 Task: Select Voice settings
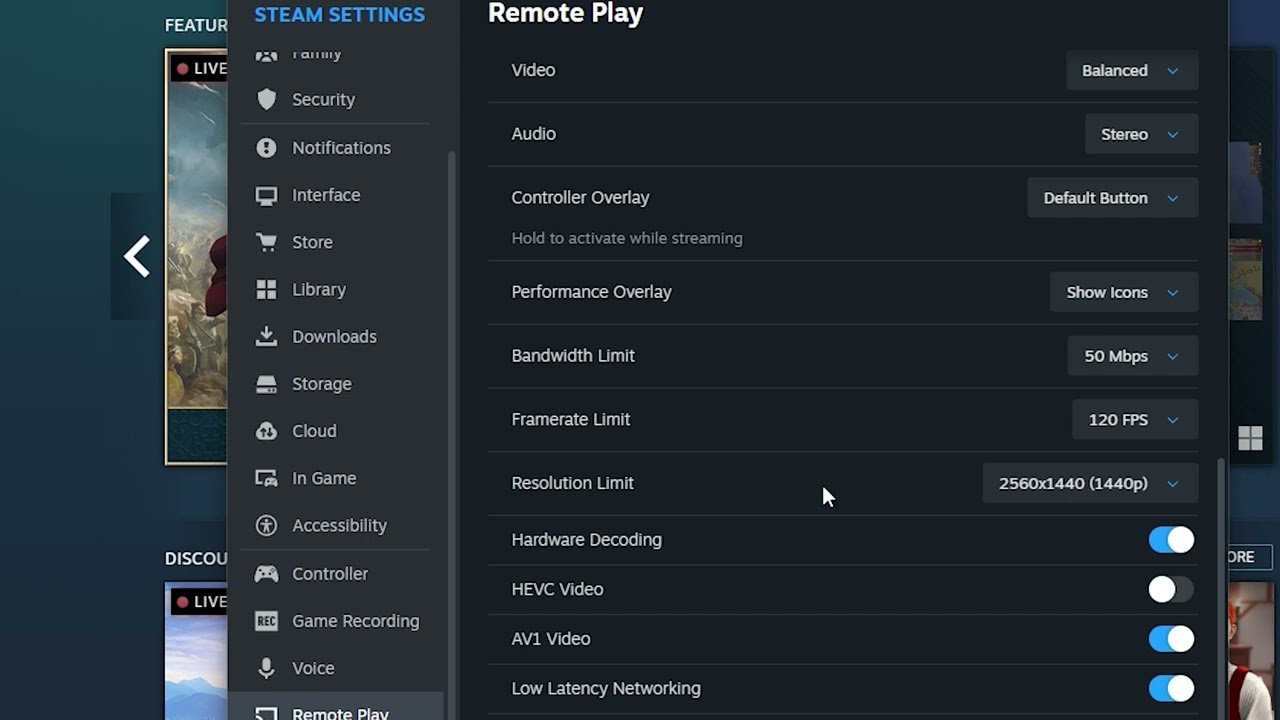click(335, 668)
